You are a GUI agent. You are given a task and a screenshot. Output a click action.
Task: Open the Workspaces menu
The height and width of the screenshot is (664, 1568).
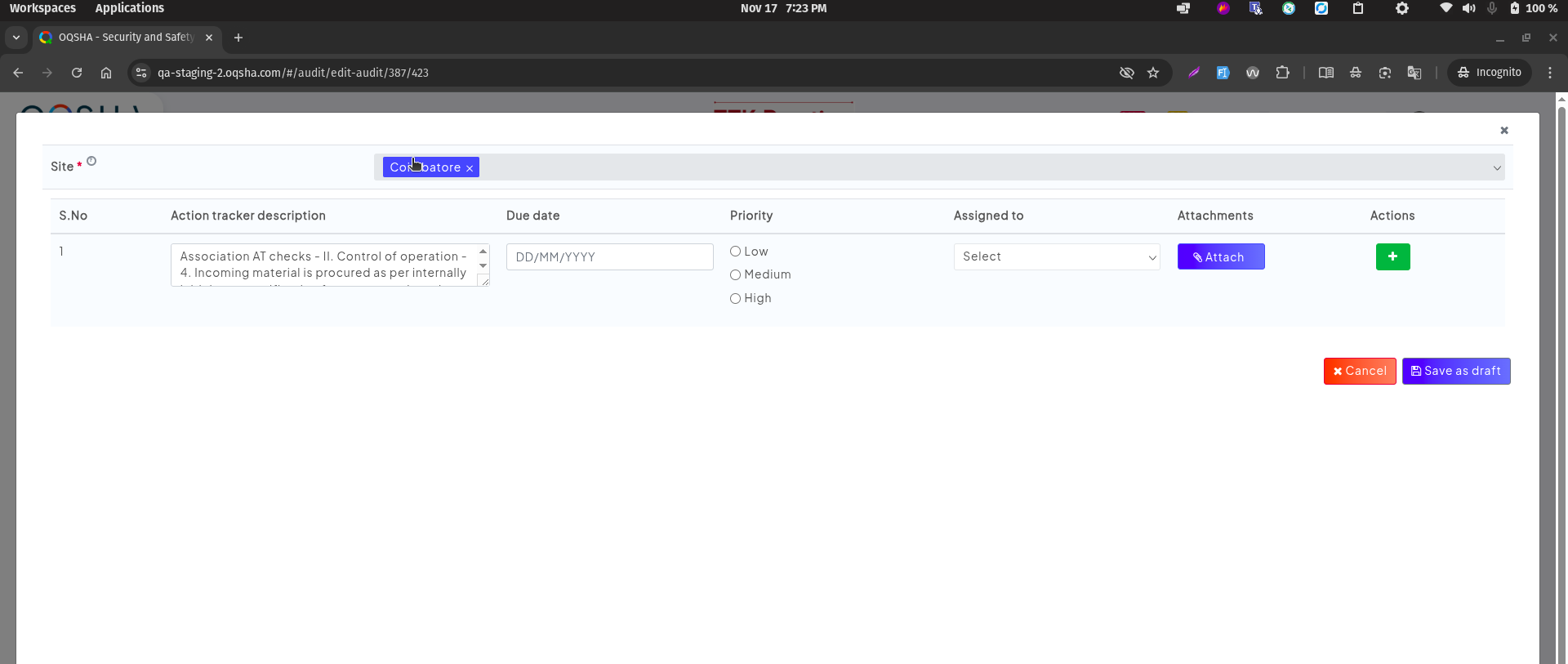click(42, 8)
